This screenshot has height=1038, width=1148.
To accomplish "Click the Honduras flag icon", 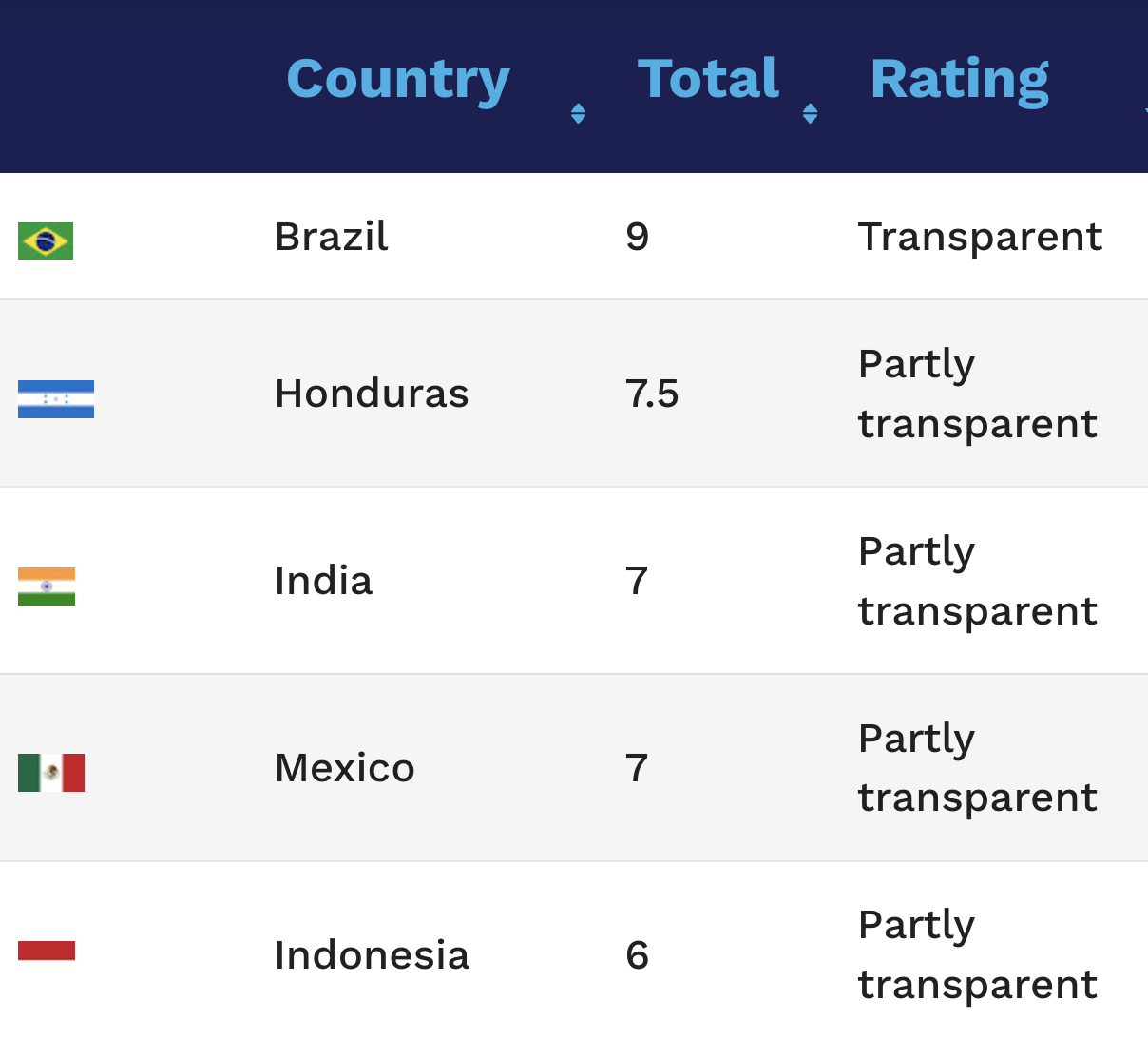I will pos(56,399).
